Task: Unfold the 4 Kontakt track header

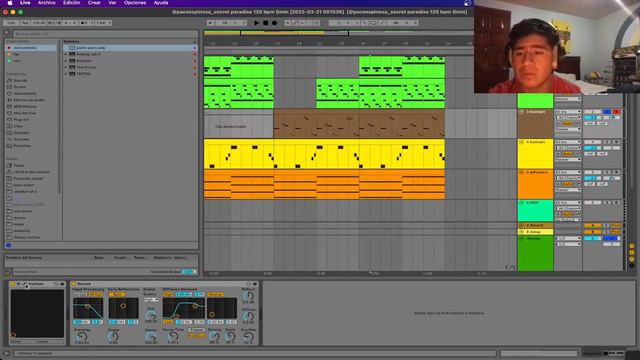Action: [x=522, y=142]
